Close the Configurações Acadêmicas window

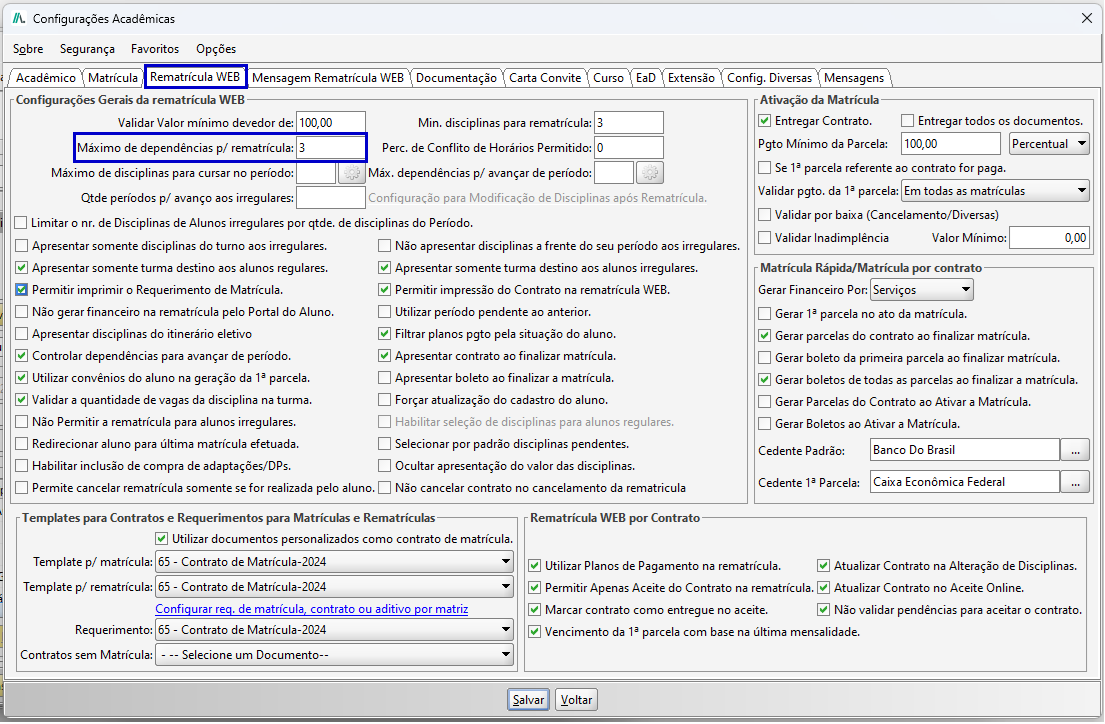point(1087,18)
